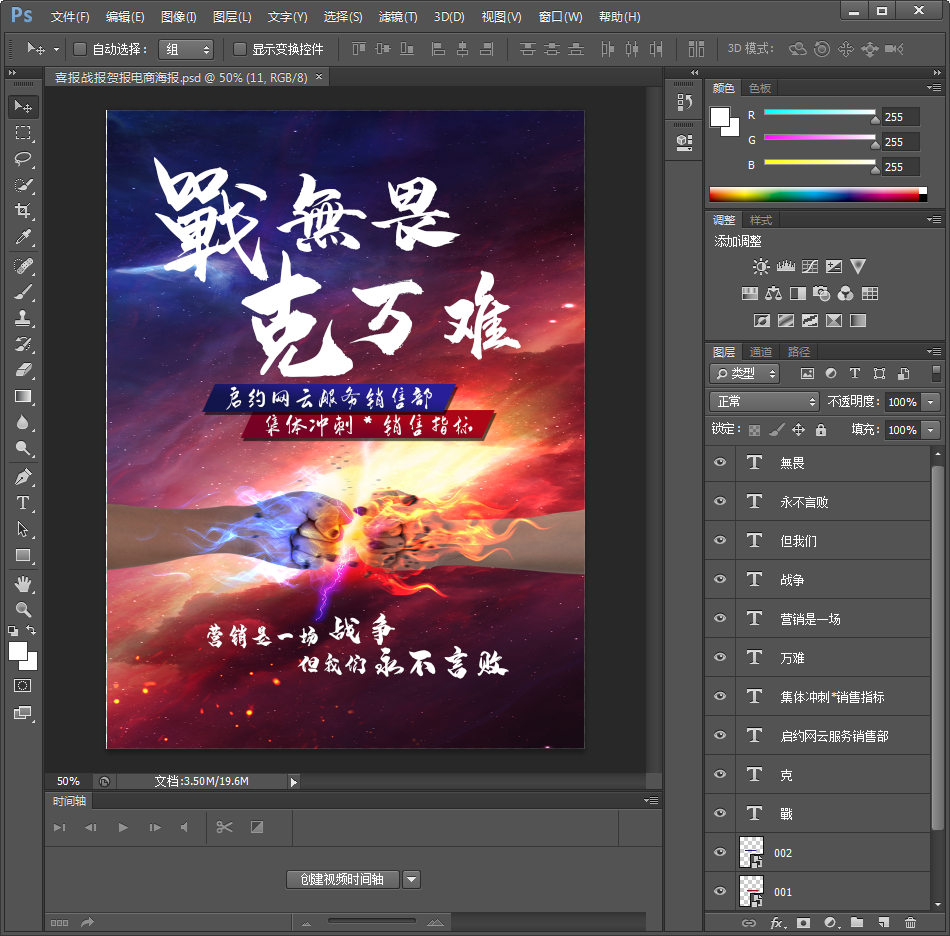The image size is (950, 936).
Task: Select the Horizontal Type tool
Action: [23, 503]
